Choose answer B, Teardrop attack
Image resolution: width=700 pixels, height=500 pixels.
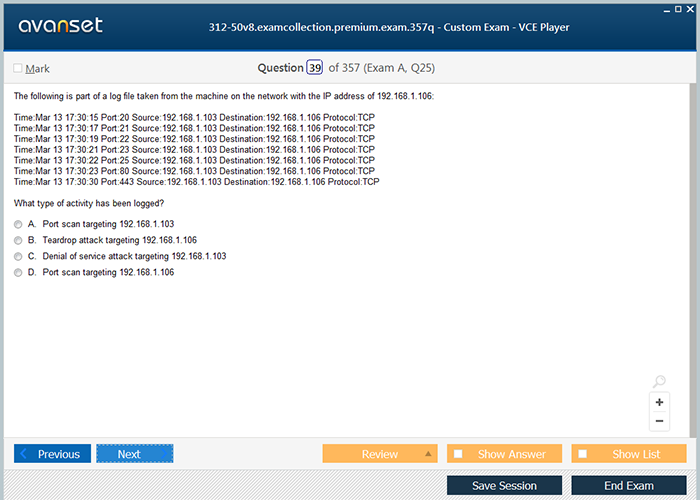point(18,240)
